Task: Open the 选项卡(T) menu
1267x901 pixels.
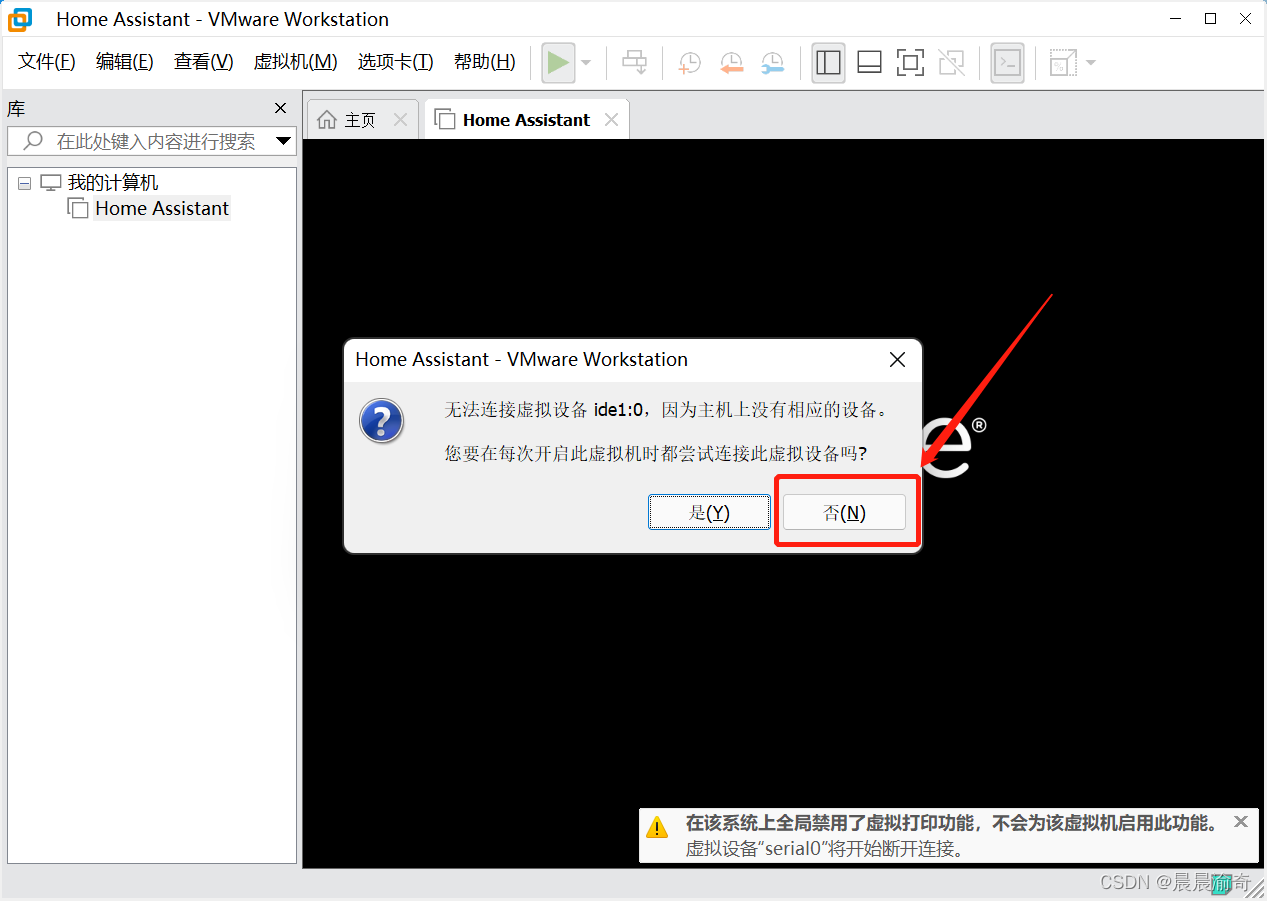Action: tap(396, 62)
